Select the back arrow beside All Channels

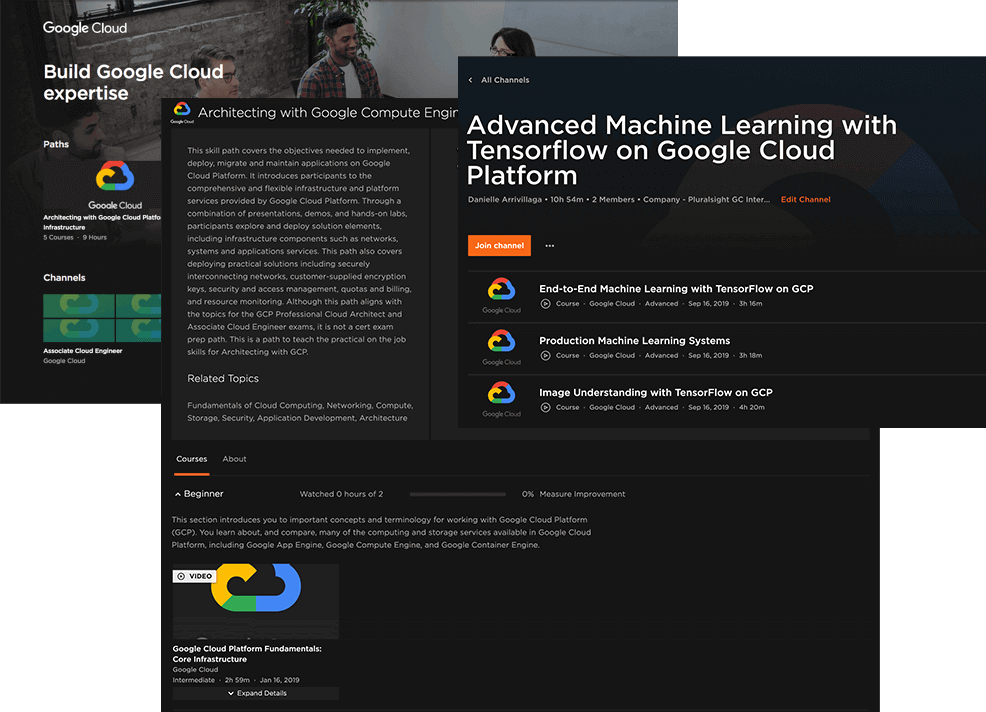click(470, 80)
